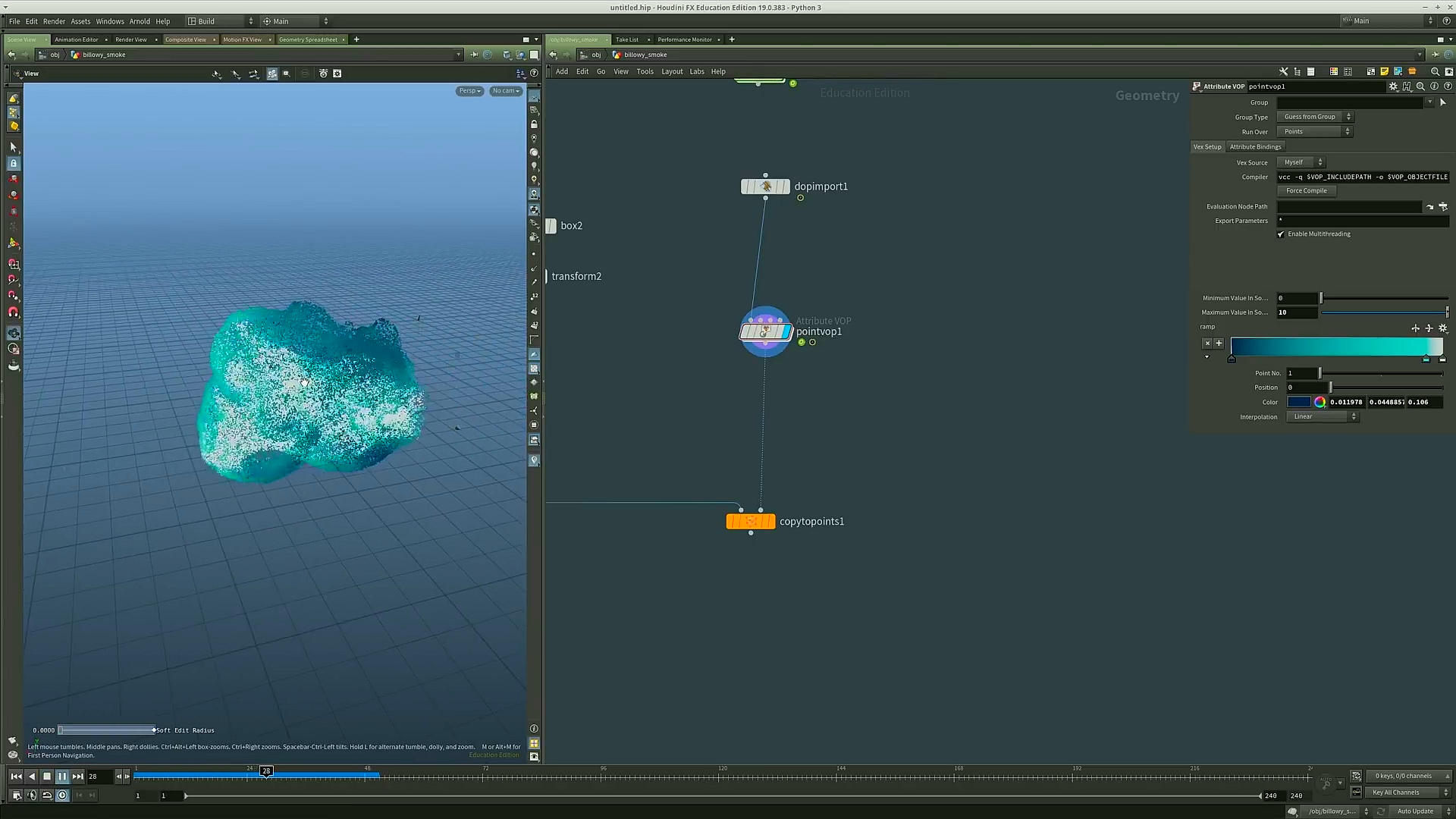Toggle Enable Multithreading checkbox
The width and height of the screenshot is (1456, 819).
click(1281, 234)
